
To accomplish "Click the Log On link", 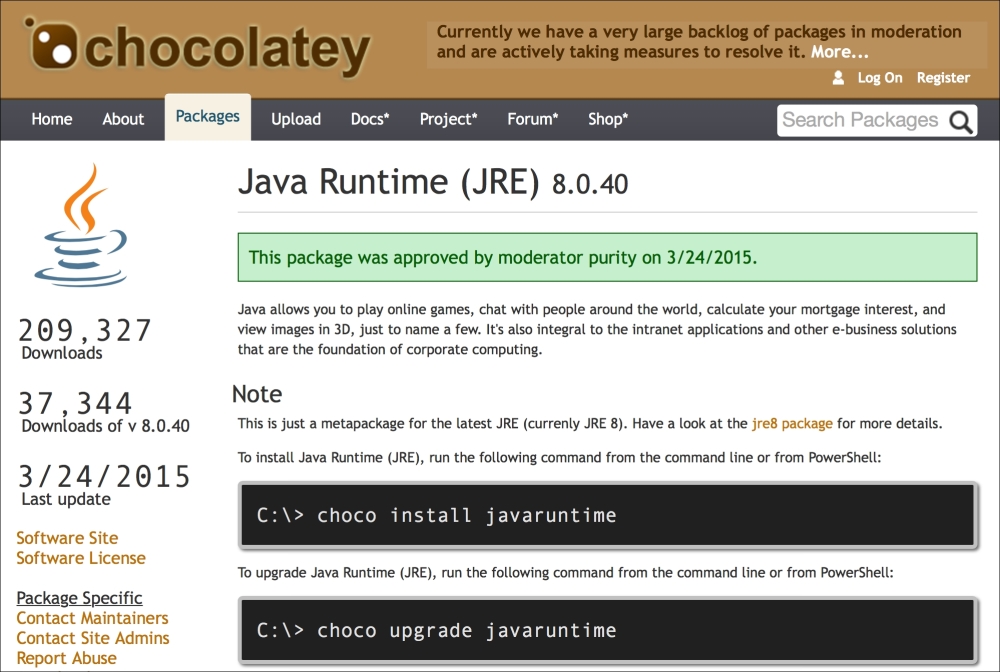I will (880, 78).
